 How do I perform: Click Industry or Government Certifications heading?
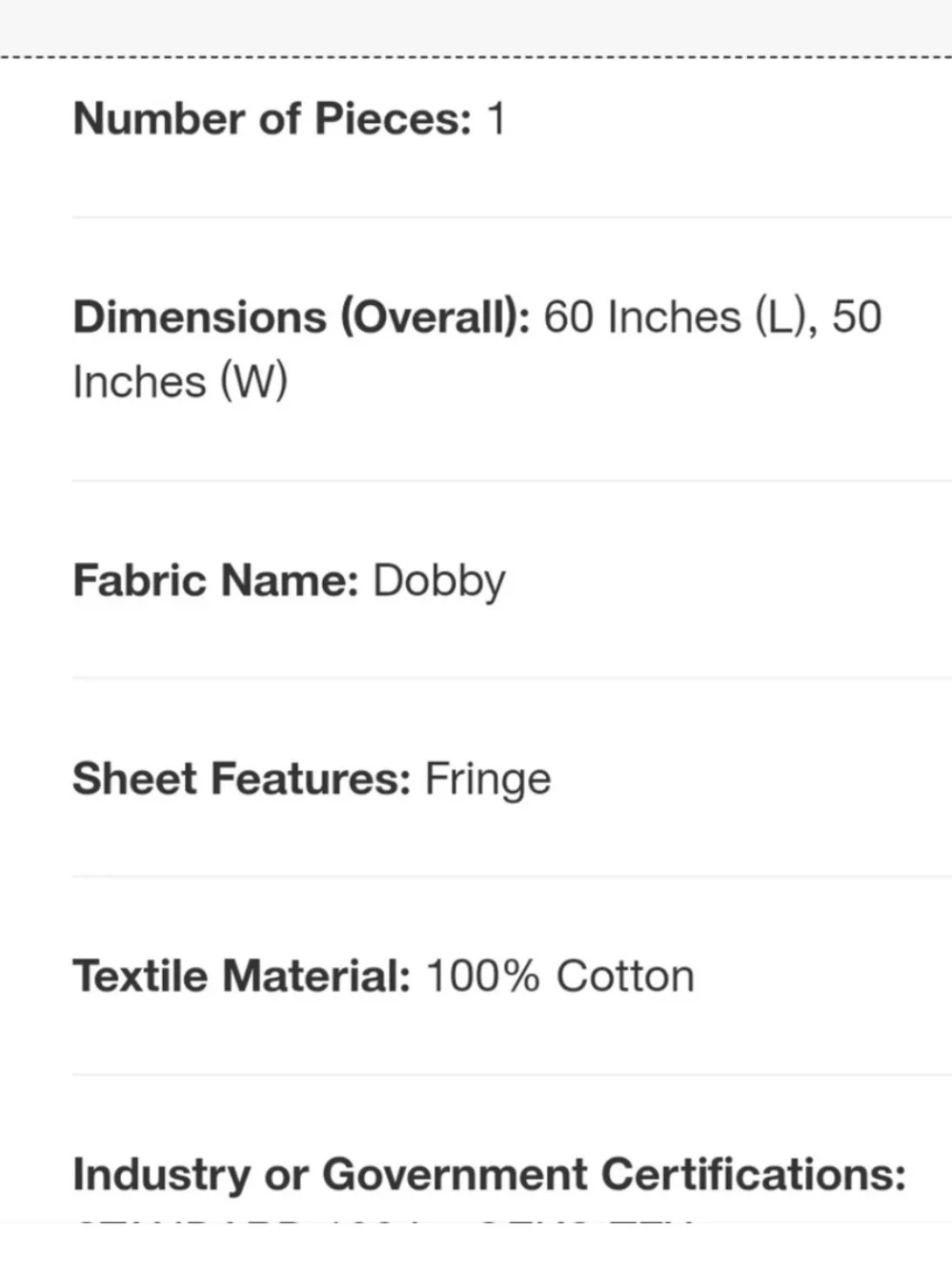[x=490, y=1175]
